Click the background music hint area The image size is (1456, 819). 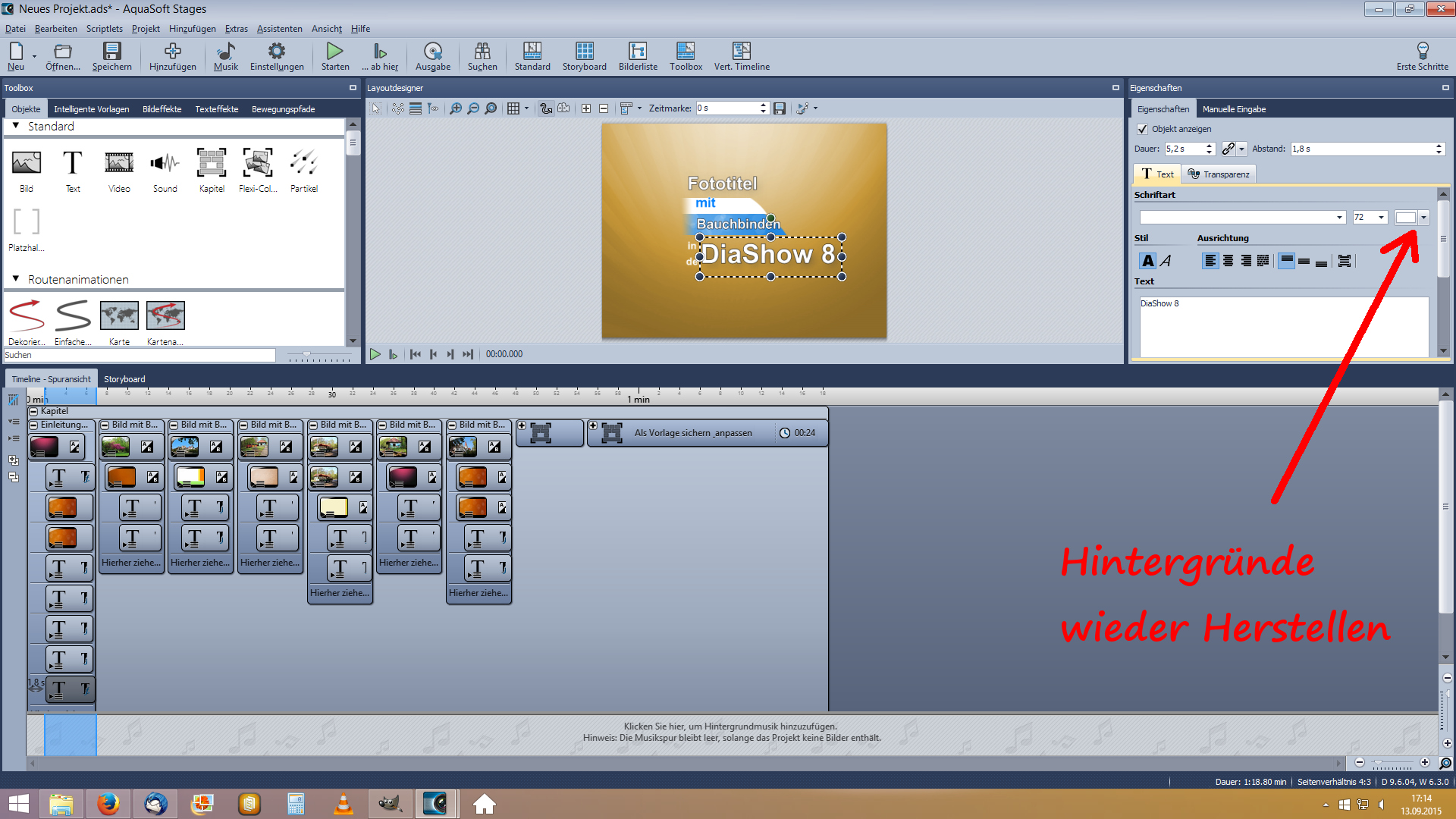tap(731, 732)
